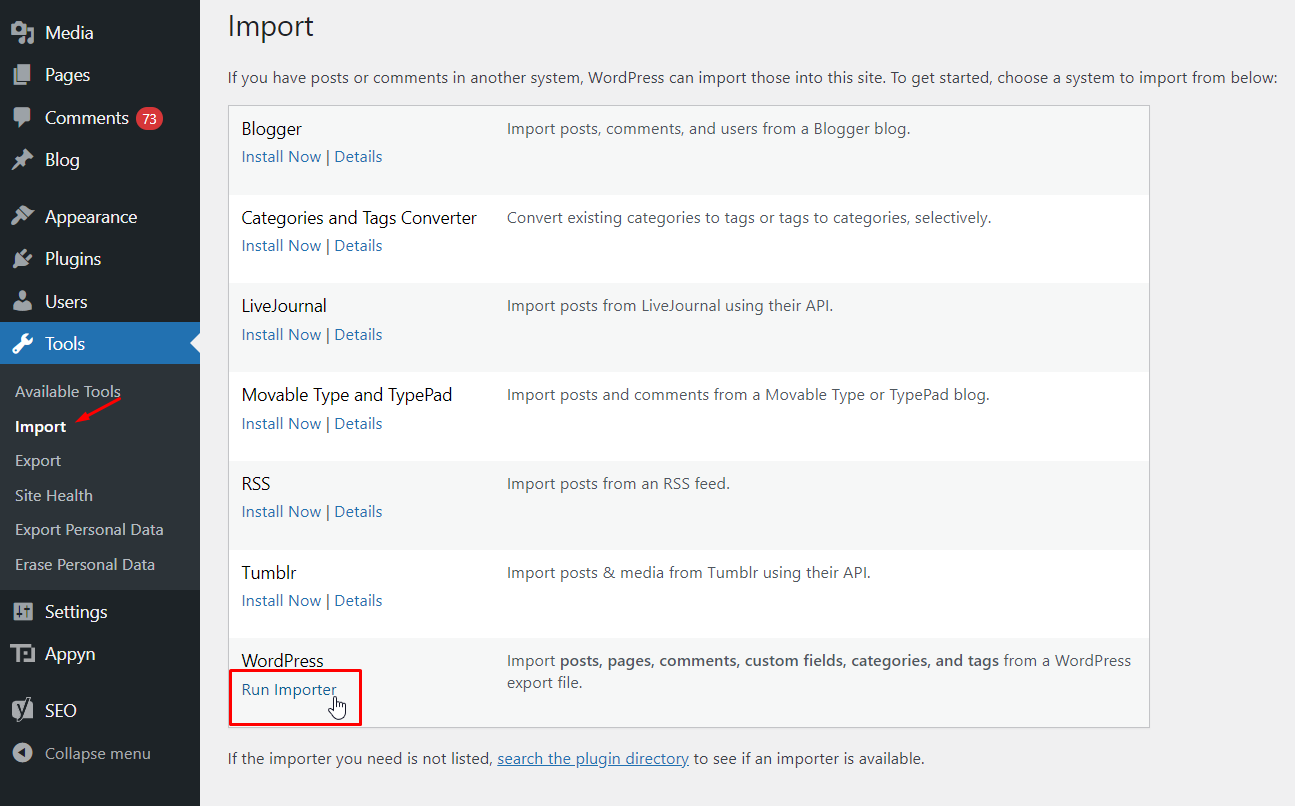Click the Yoast SEO icon
1295x806 pixels.
[22, 711]
